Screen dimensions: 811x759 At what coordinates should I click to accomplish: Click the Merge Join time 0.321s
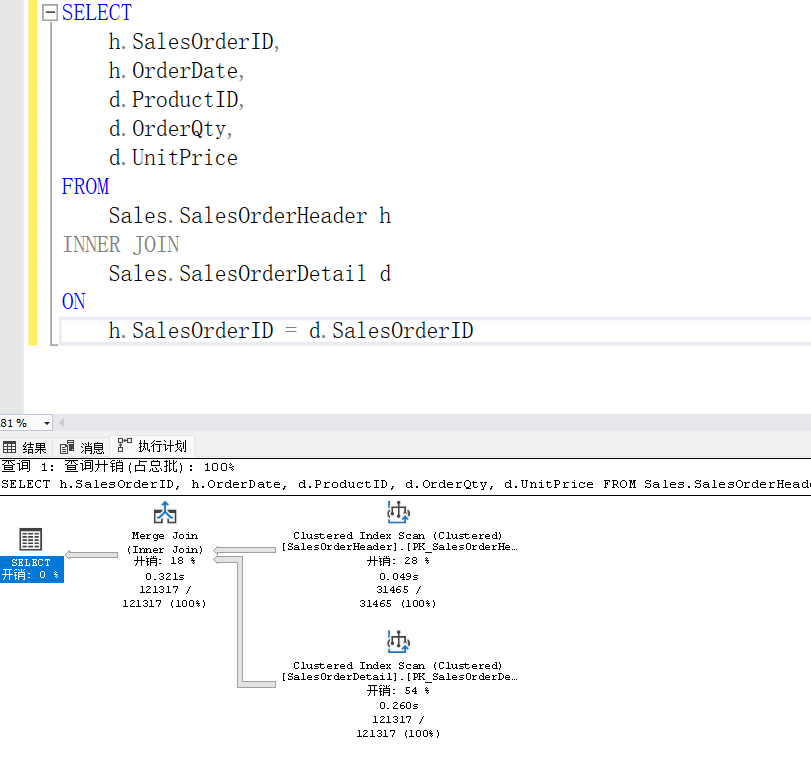tap(165, 576)
